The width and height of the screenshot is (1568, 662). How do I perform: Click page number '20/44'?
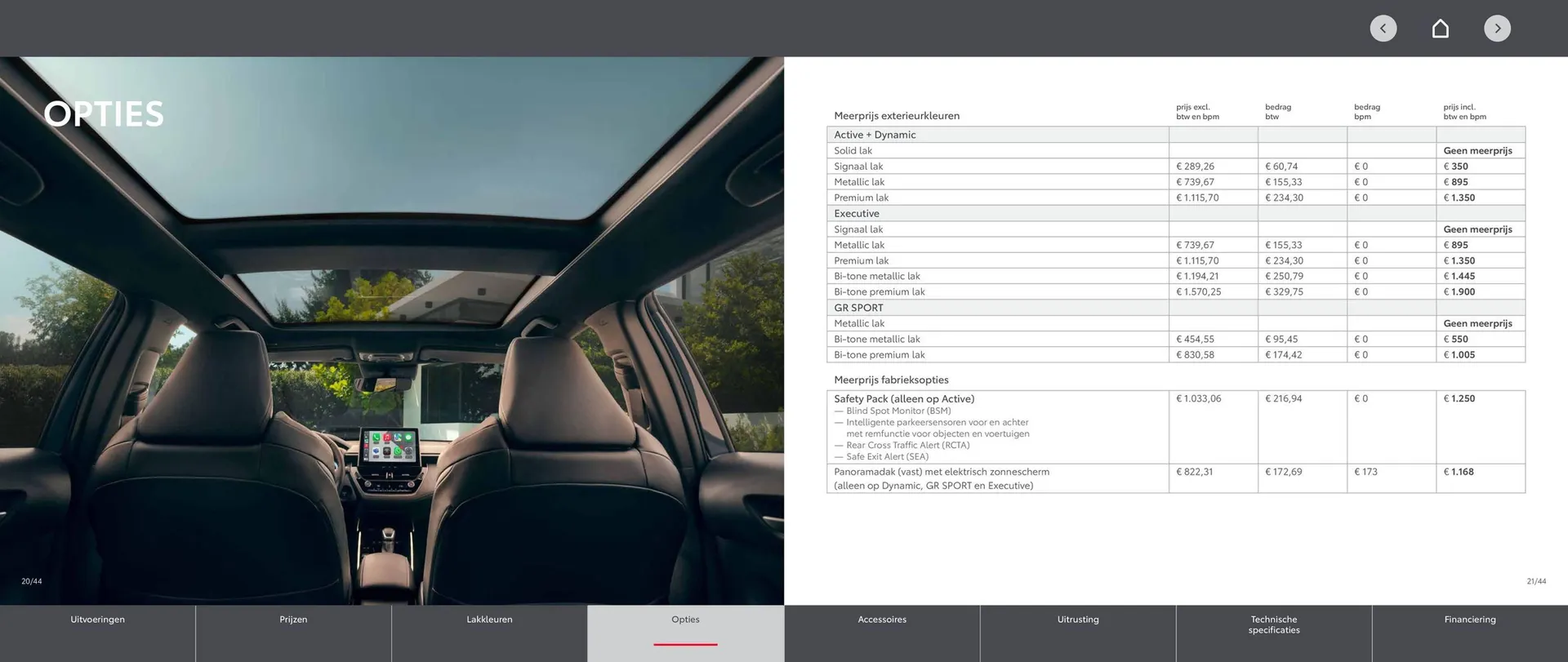(x=31, y=582)
